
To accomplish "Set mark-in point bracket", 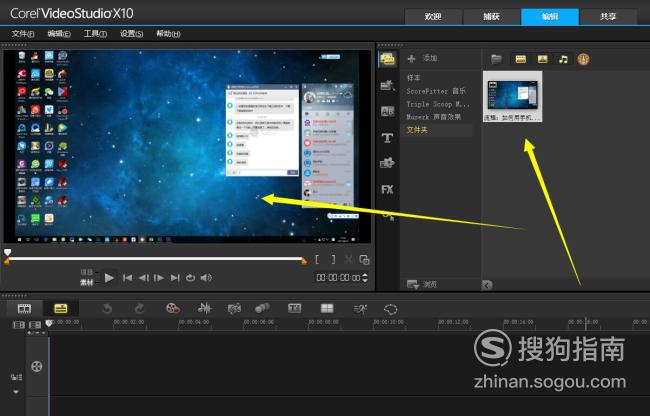I will 317,259.
